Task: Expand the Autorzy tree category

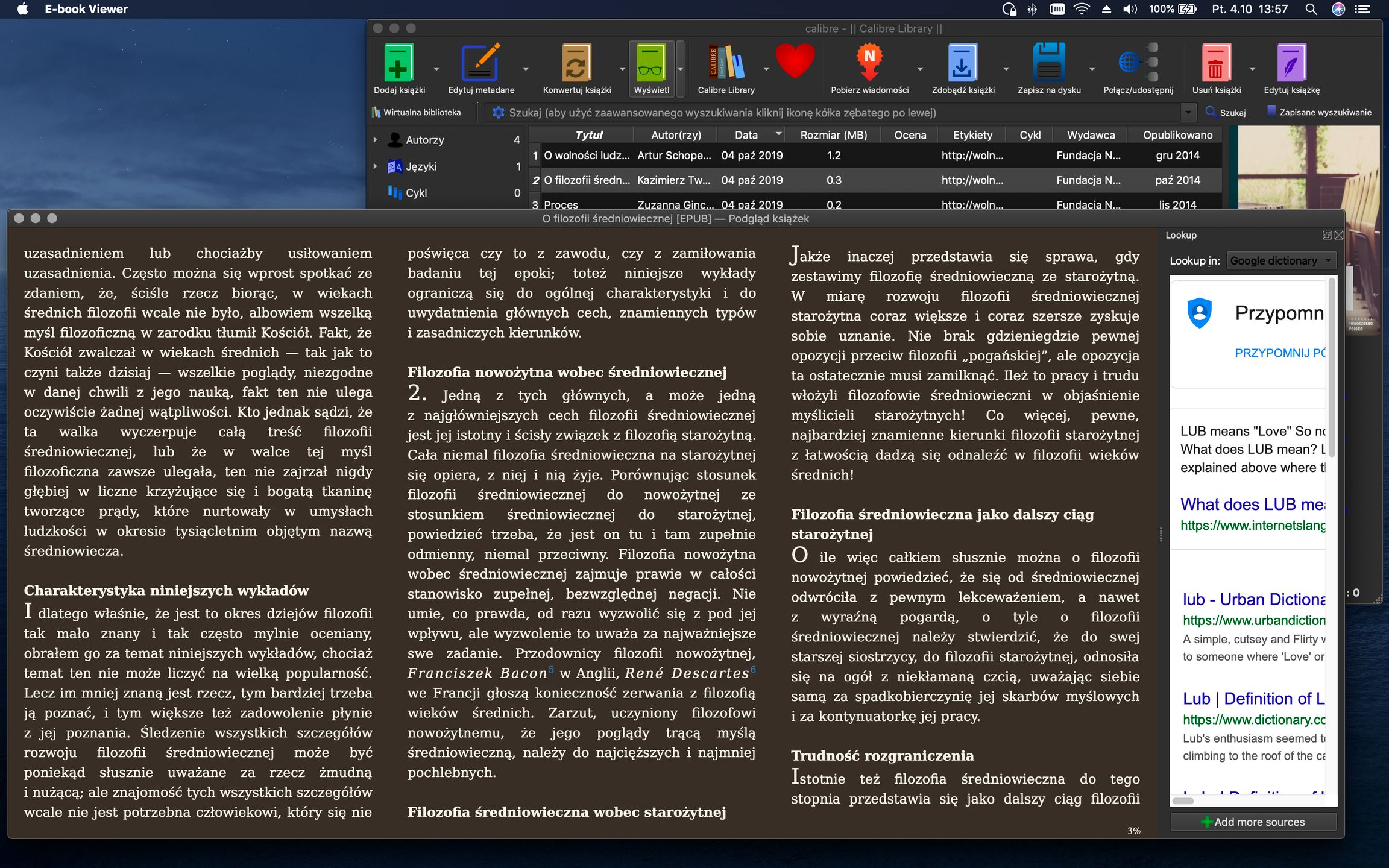Action: click(x=375, y=140)
